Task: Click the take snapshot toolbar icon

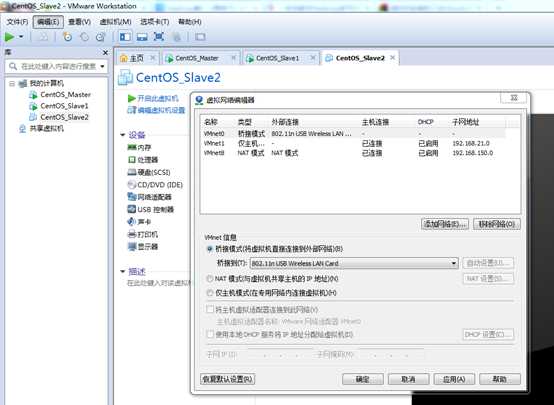Action: pyautogui.click(x=67, y=37)
